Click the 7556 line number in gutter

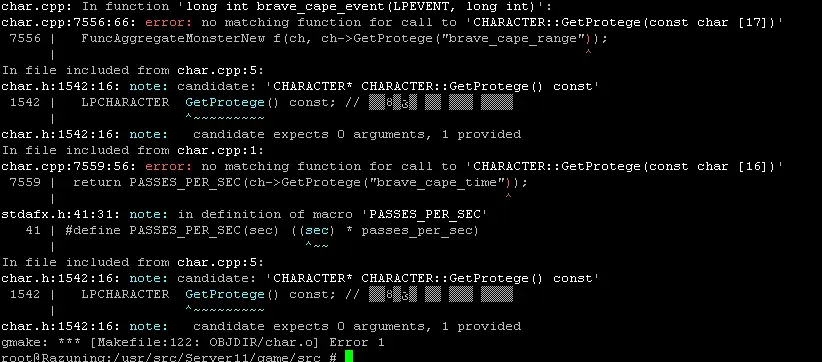pos(26,38)
